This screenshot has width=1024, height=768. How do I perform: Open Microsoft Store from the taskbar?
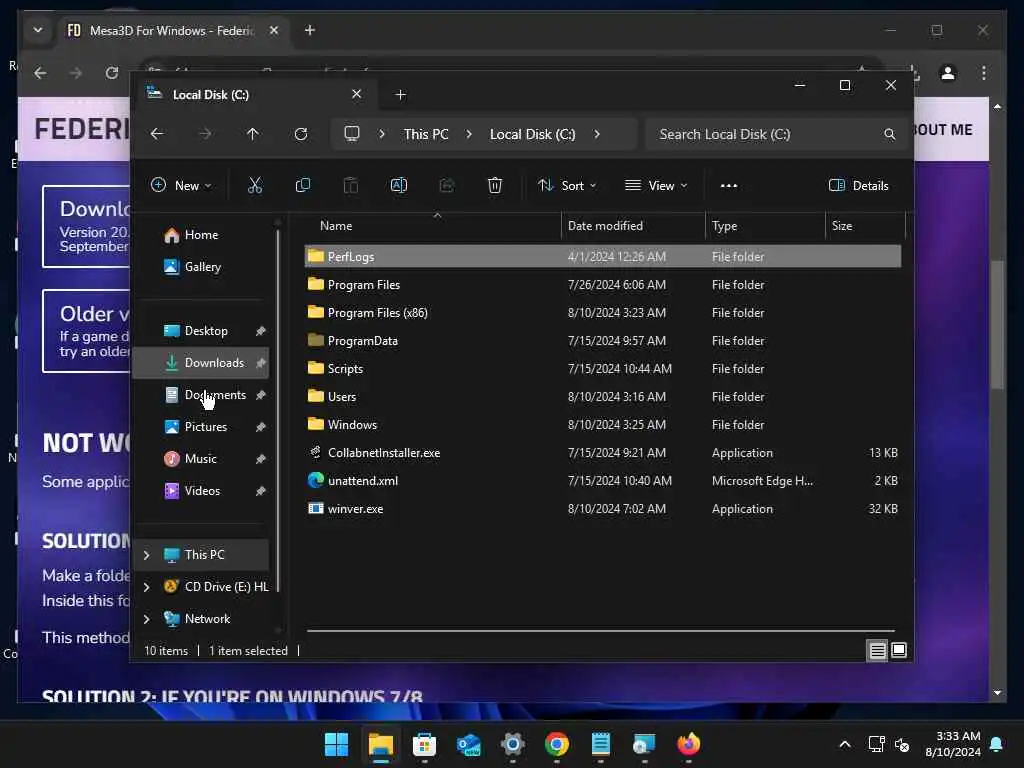(424, 744)
